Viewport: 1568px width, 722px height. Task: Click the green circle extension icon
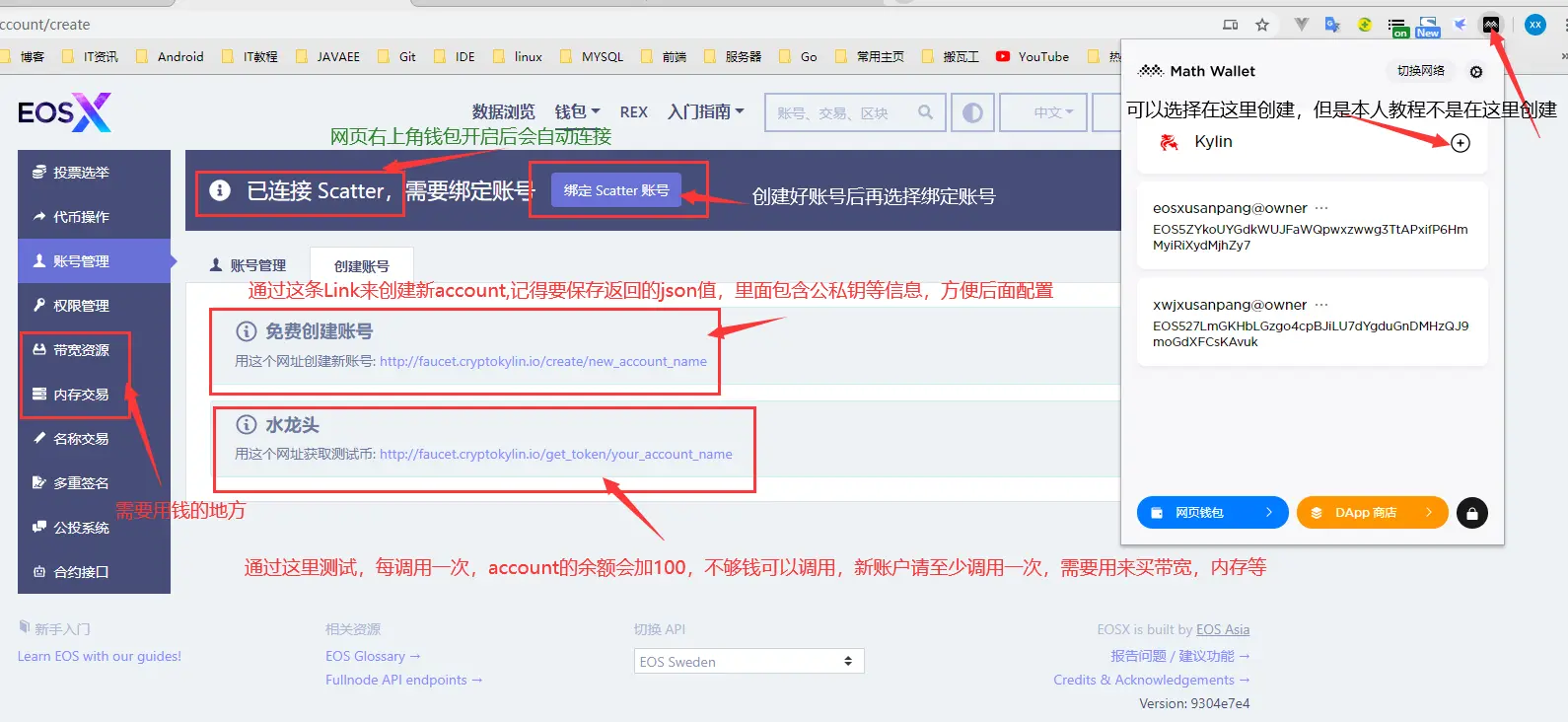(1365, 25)
